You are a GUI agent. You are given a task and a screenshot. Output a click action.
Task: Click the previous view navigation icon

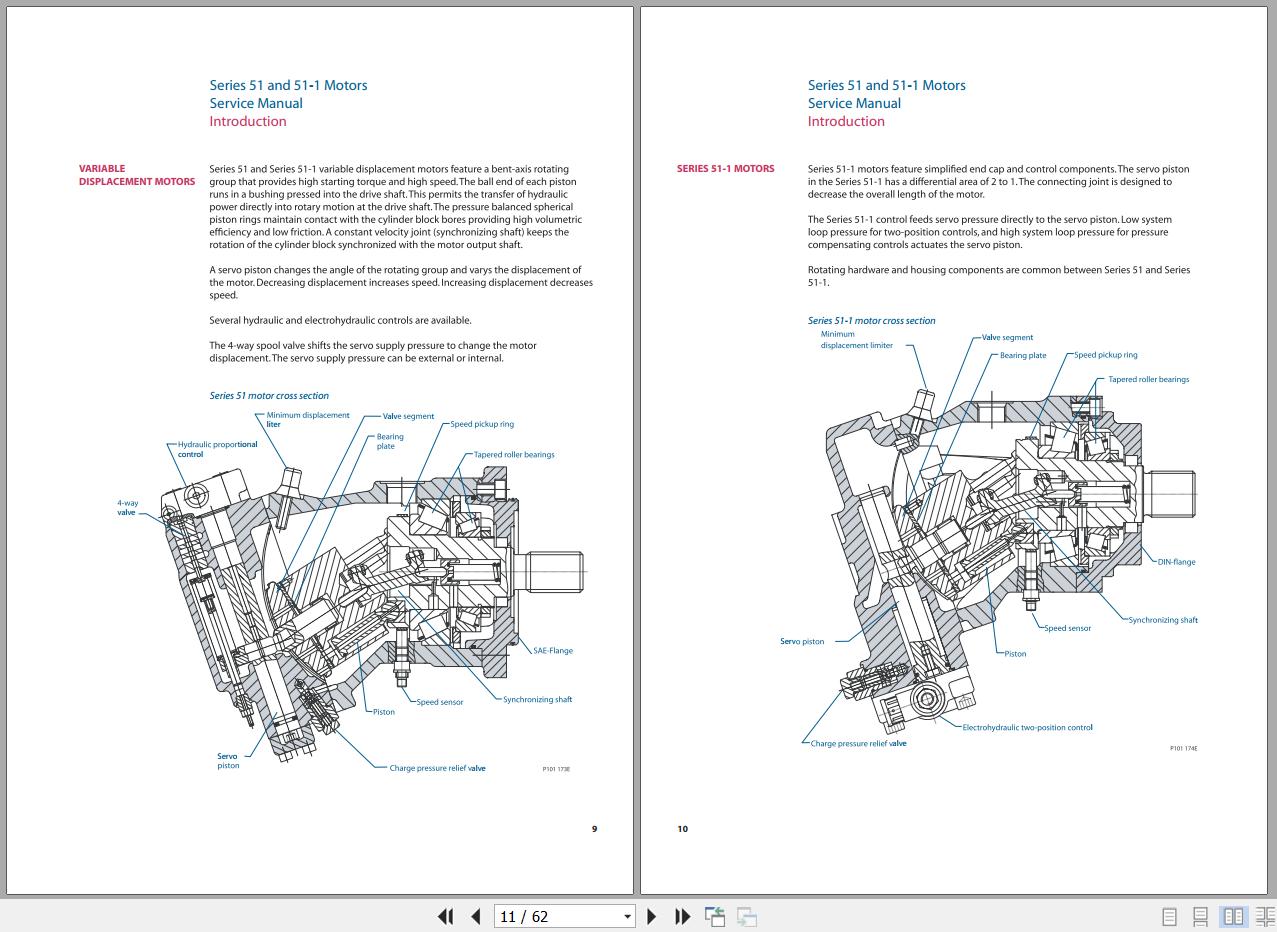[715, 916]
